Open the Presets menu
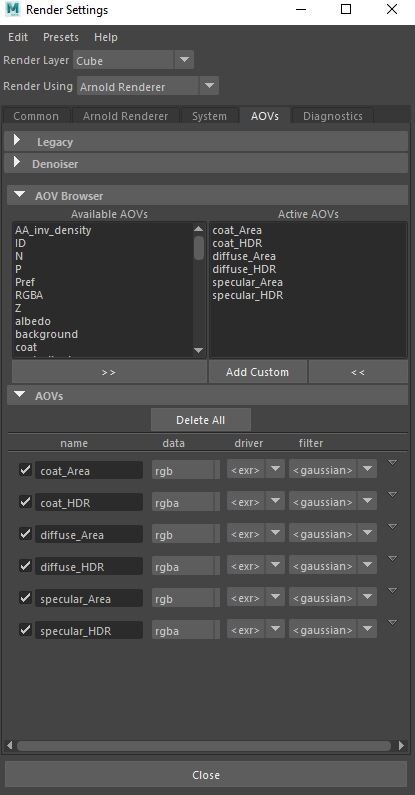The width and height of the screenshot is (415, 795). point(61,38)
